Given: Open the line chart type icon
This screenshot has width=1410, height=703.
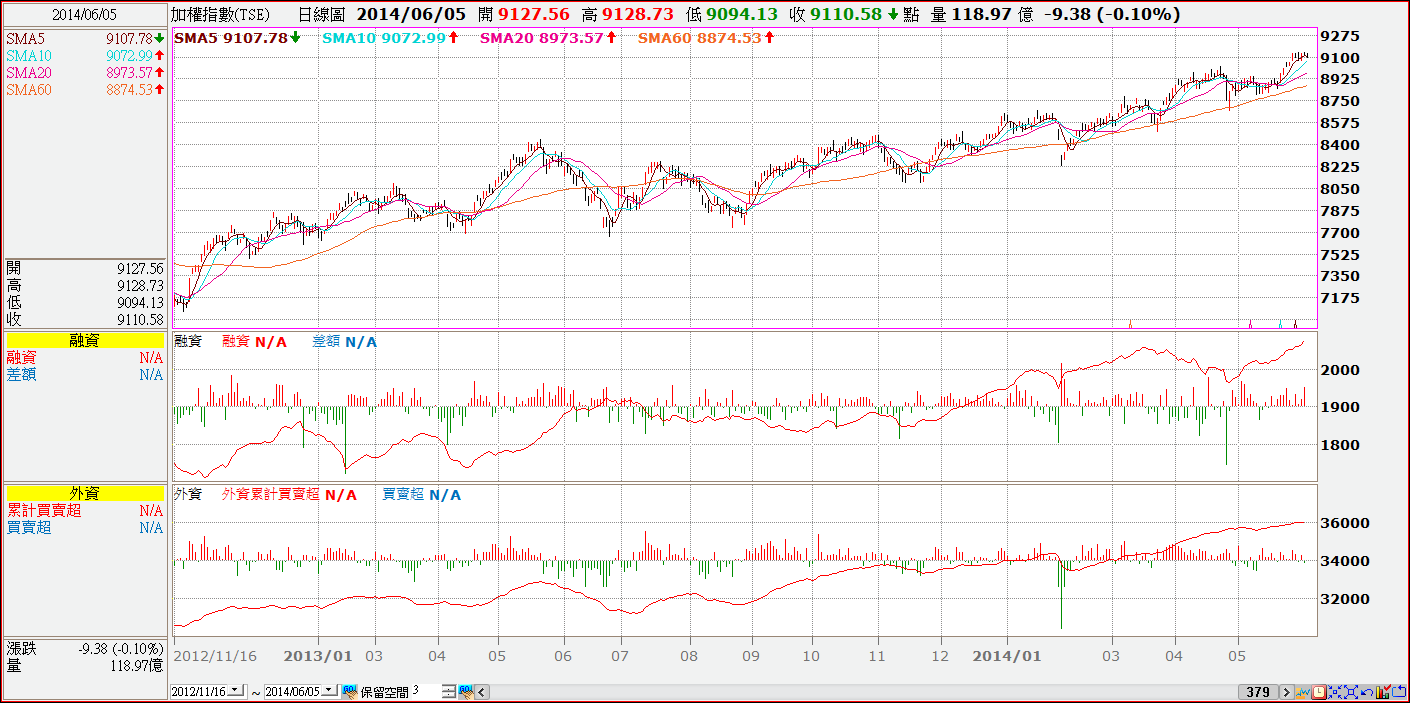Looking at the screenshot, I should pyautogui.click(x=1303, y=692).
